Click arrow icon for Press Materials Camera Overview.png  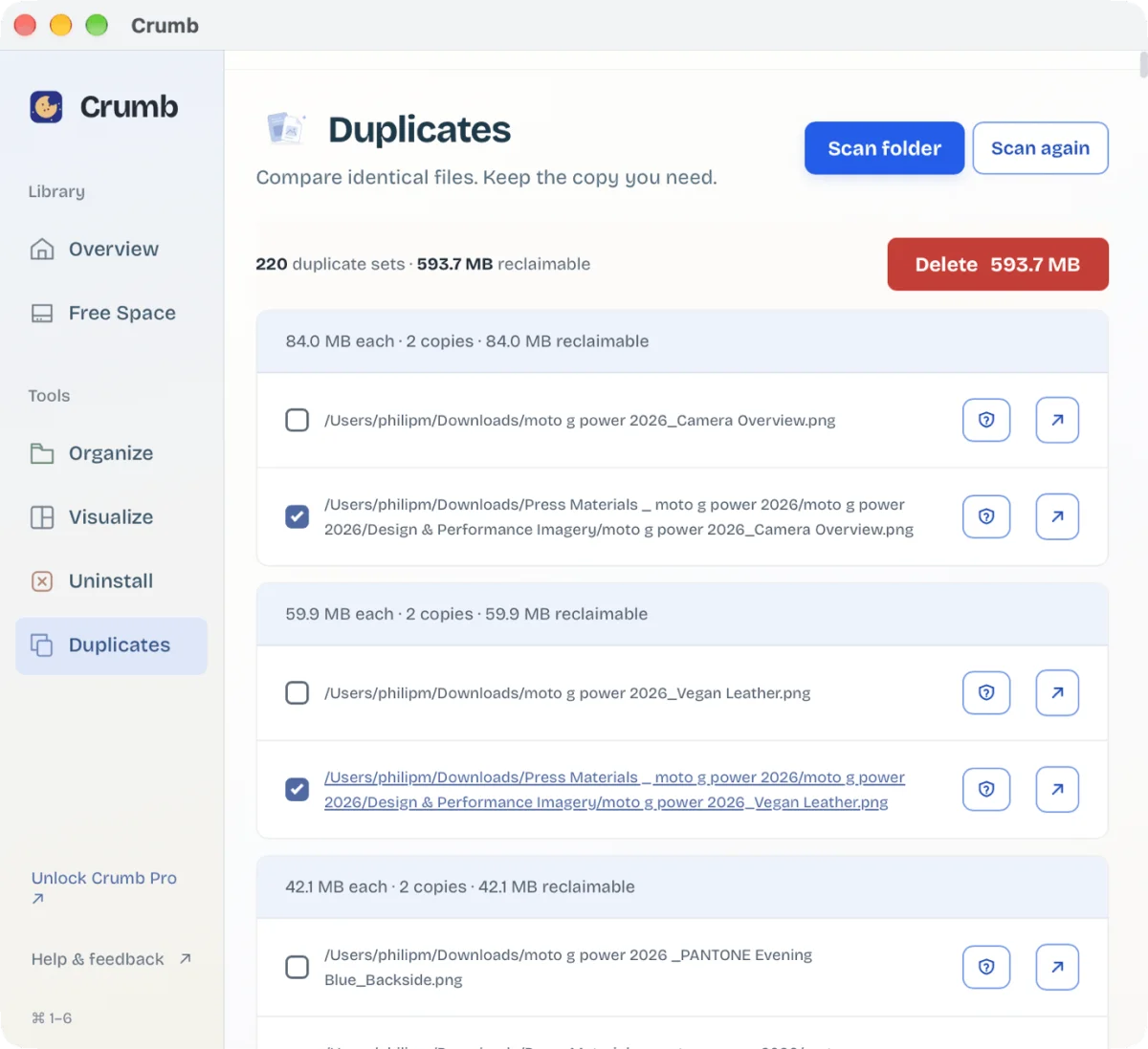1057,516
